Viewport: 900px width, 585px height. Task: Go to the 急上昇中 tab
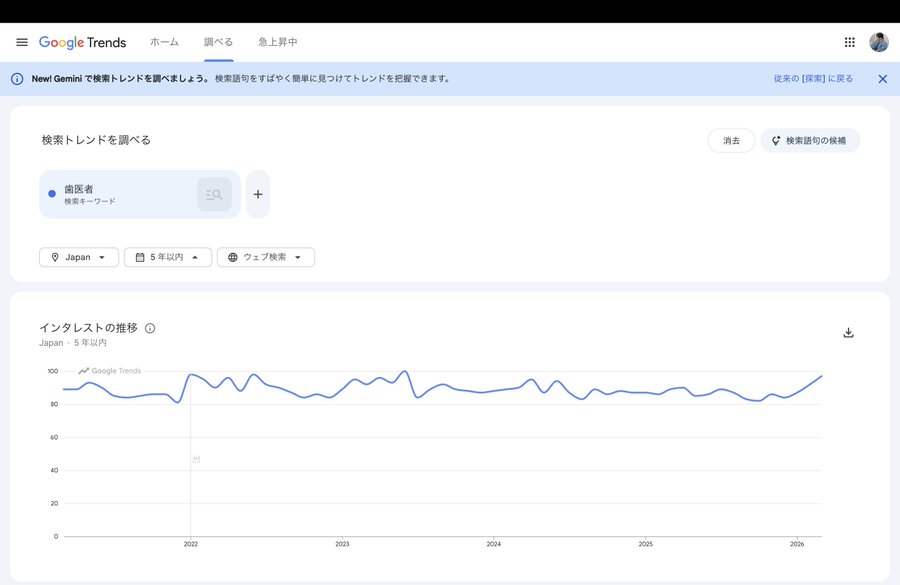(x=277, y=42)
